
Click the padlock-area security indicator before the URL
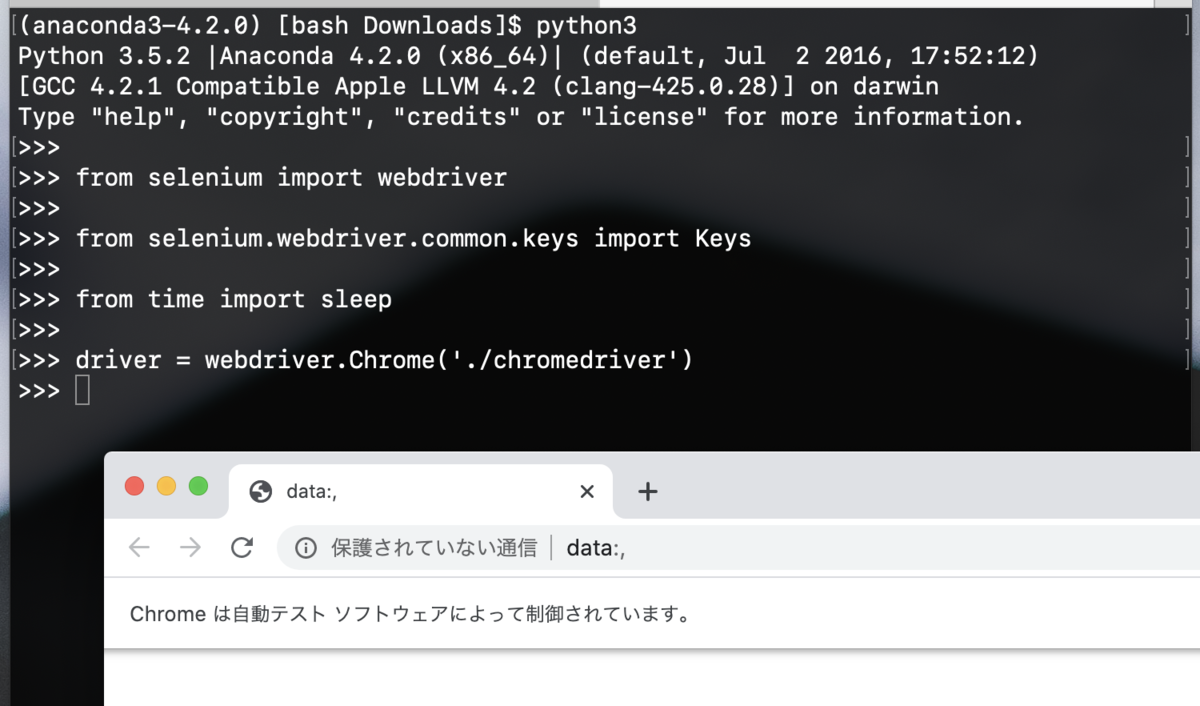coord(305,547)
